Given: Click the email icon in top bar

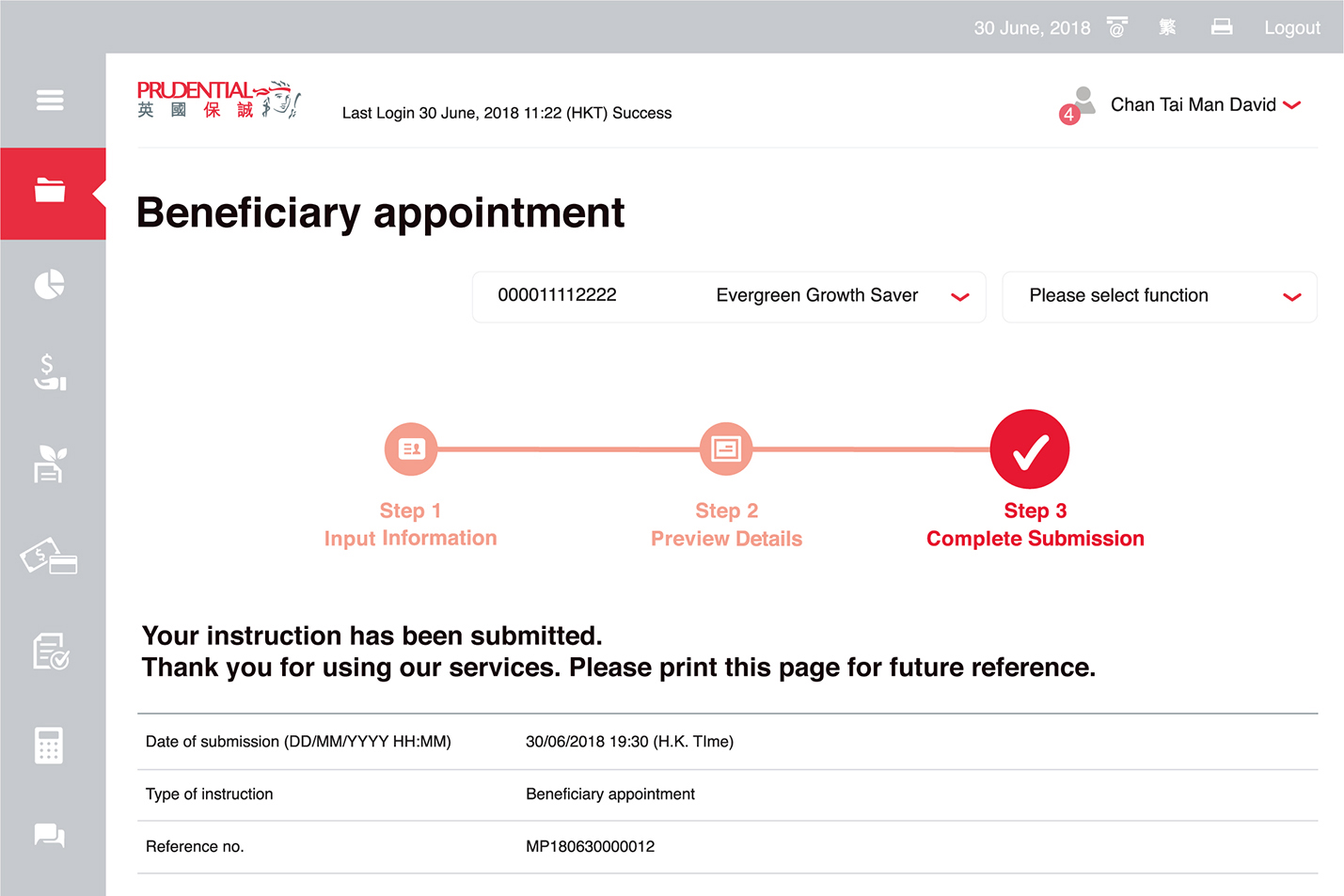Looking at the screenshot, I should click(1117, 26).
